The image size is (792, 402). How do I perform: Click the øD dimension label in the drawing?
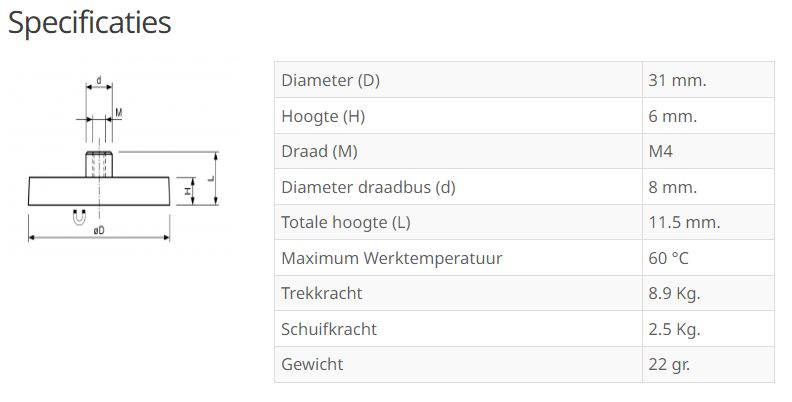[x=98, y=231]
